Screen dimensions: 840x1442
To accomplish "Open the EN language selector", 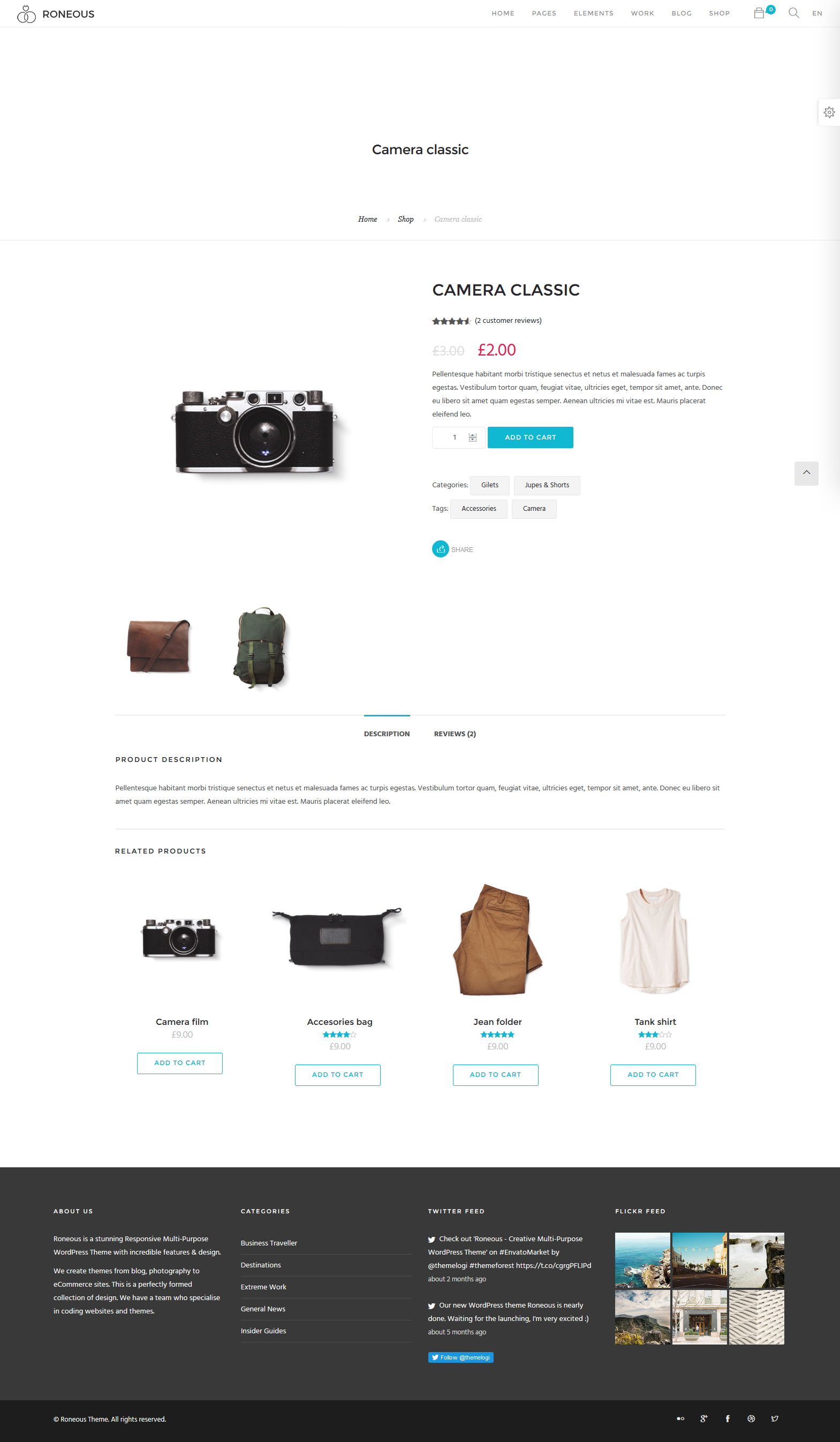I will (817, 13).
